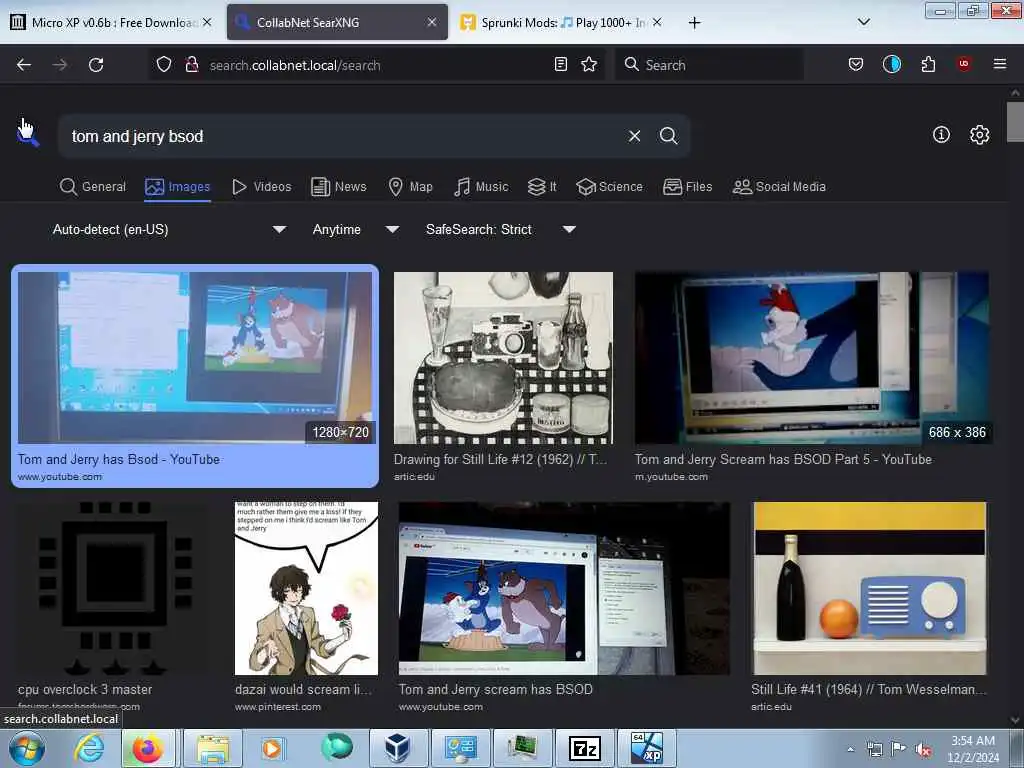The image size is (1024, 768).
Task: List all tabs with the chevron button
Action: click(x=863, y=22)
